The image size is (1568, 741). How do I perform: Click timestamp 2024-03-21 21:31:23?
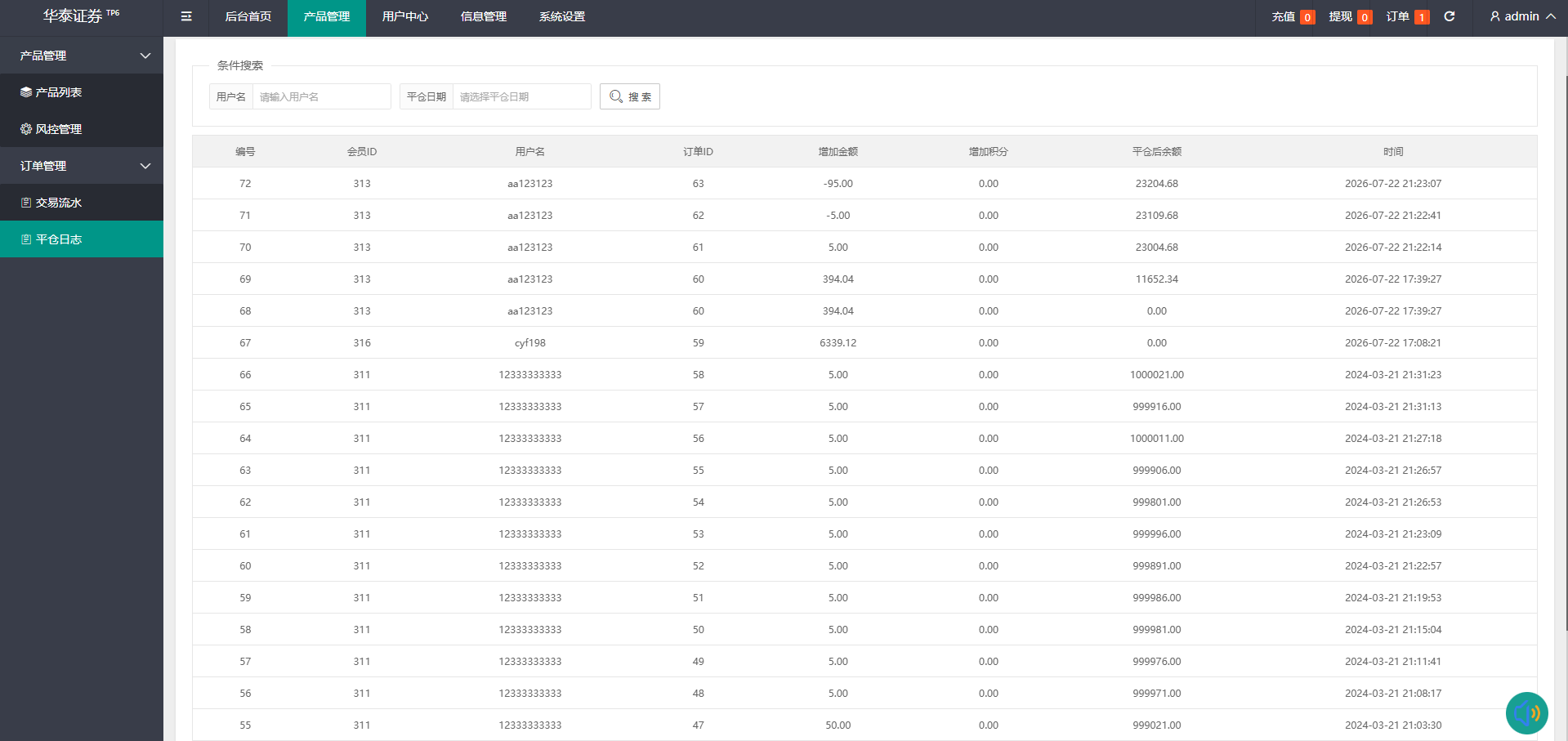click(1393, 375)
